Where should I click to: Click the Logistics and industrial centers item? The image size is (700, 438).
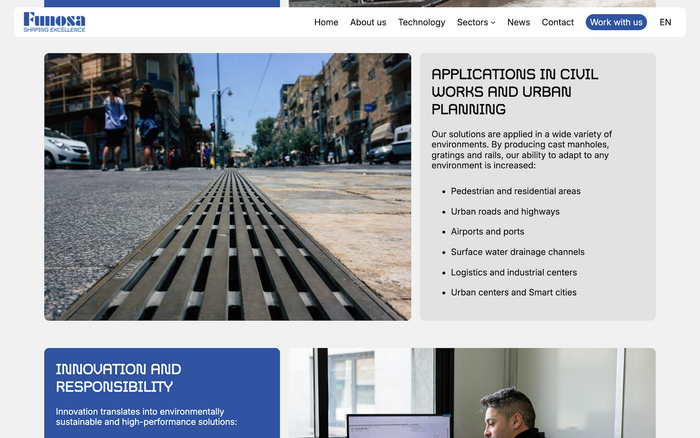coord(513,272)
